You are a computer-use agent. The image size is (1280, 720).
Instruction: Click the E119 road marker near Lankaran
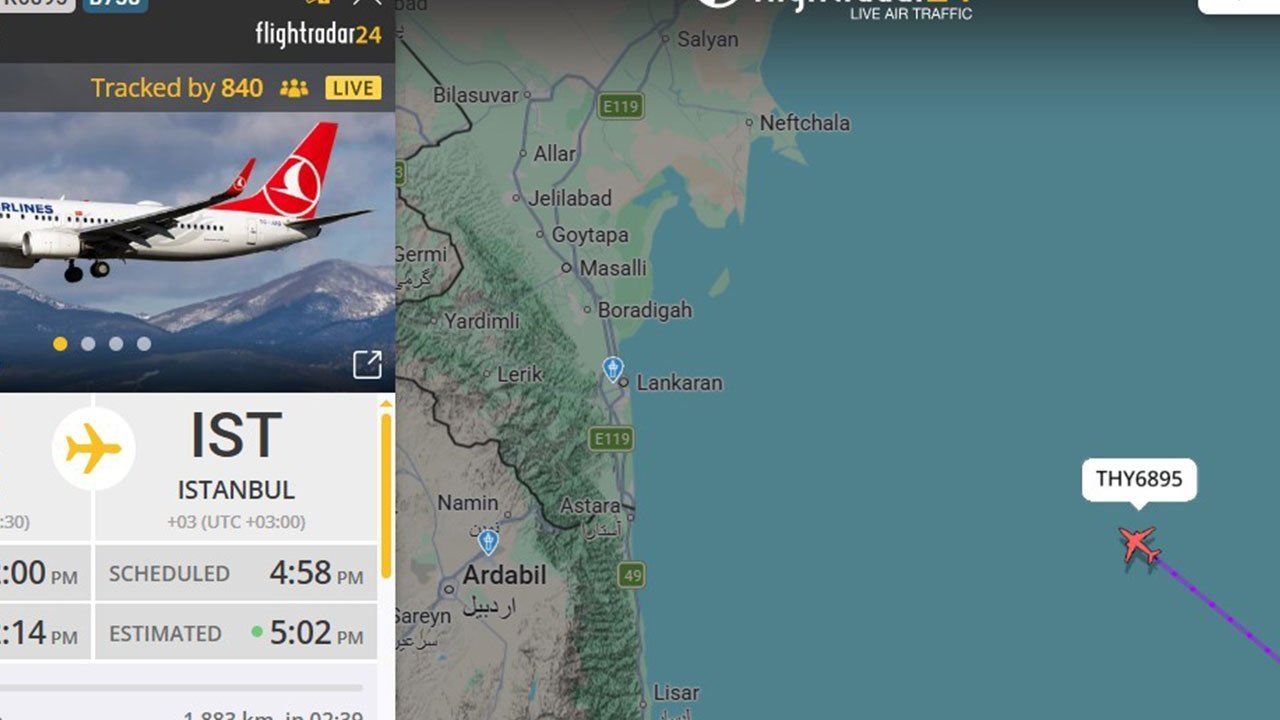(611, 438)
